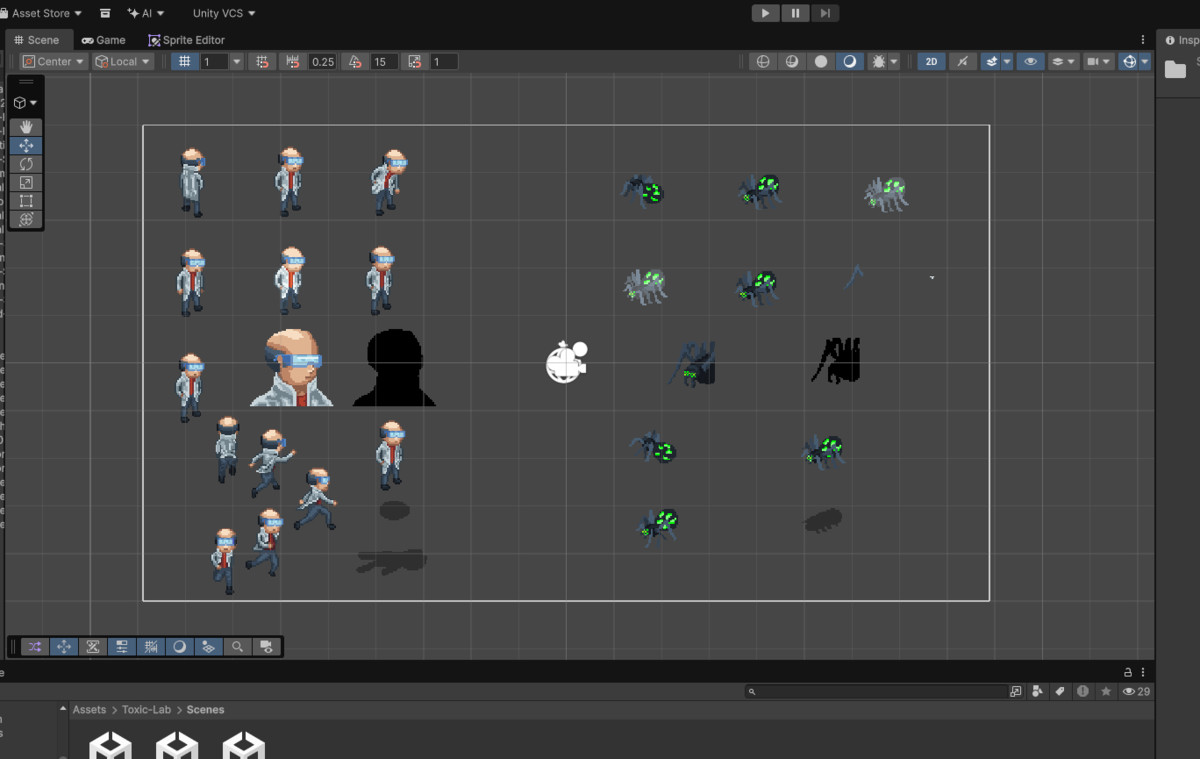Switch to the Sprite Editor tab
Viewport: 1200px width, 759px height.
pyautogui.click(x=187, y=40)
